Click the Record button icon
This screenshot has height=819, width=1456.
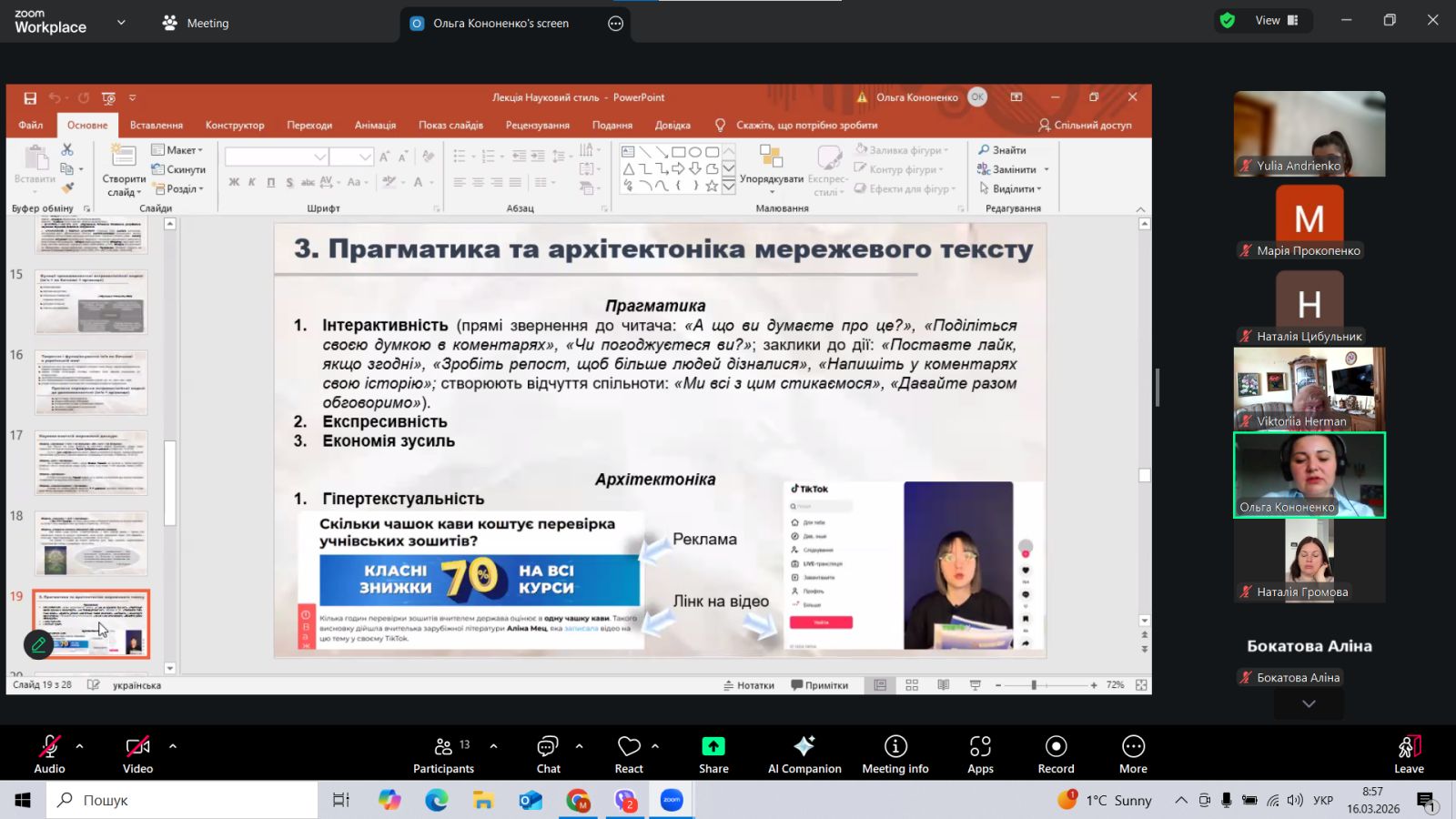point(1056,747)
